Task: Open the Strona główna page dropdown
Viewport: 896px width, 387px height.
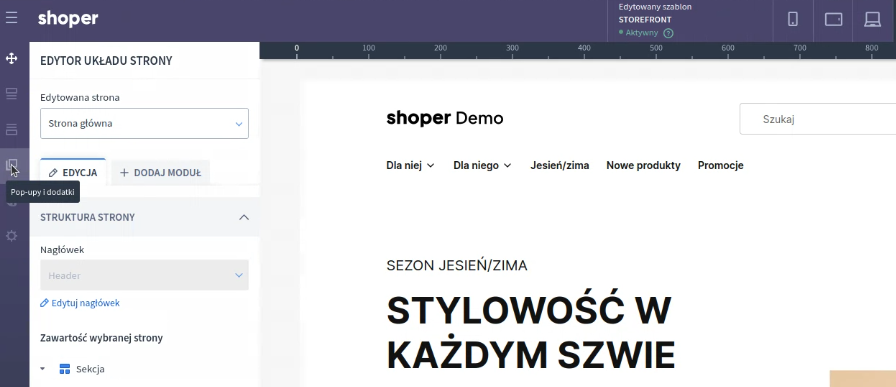Action: (145, 123)
